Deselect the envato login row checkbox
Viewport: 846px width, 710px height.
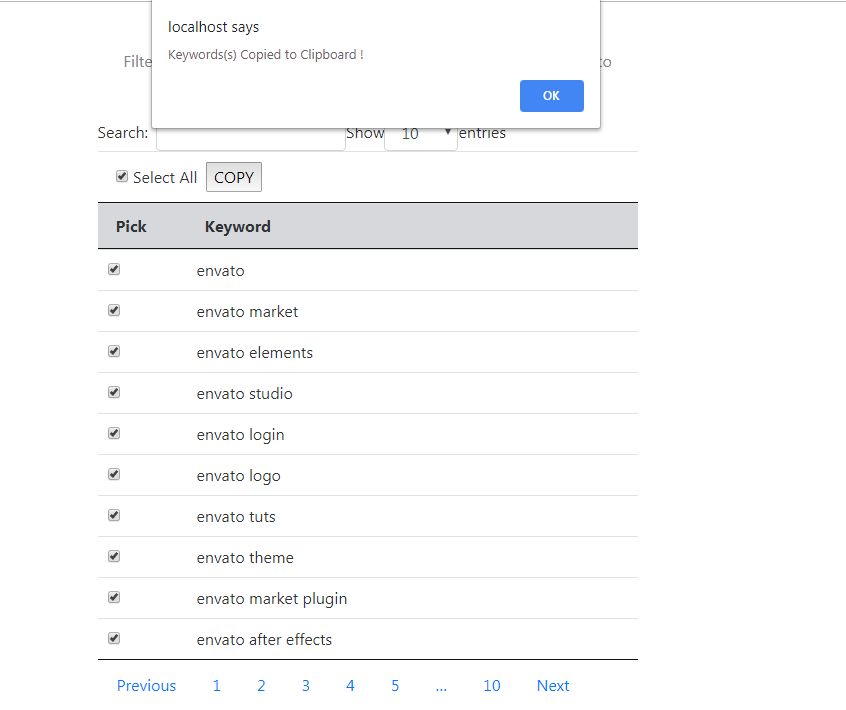pyautogui.click(x=114, y=434)
